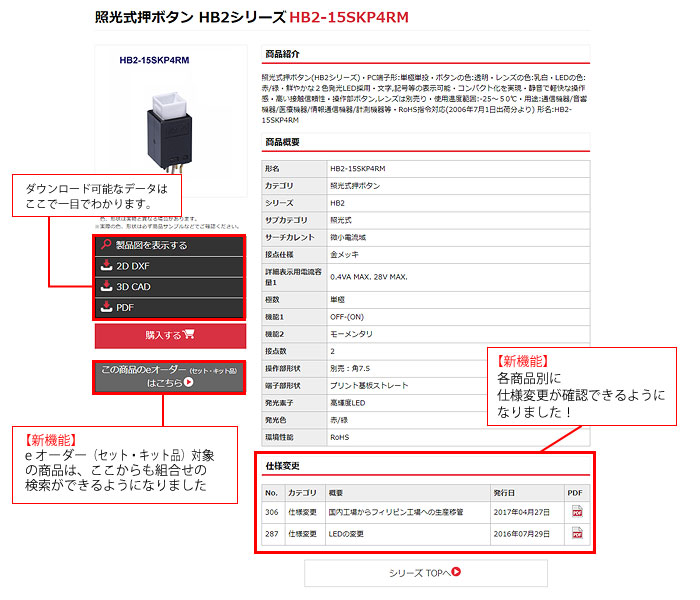The image size is (700, 600).
Task: Click the red HB2-15SKP4RM title text
Action: pos(349,17)
